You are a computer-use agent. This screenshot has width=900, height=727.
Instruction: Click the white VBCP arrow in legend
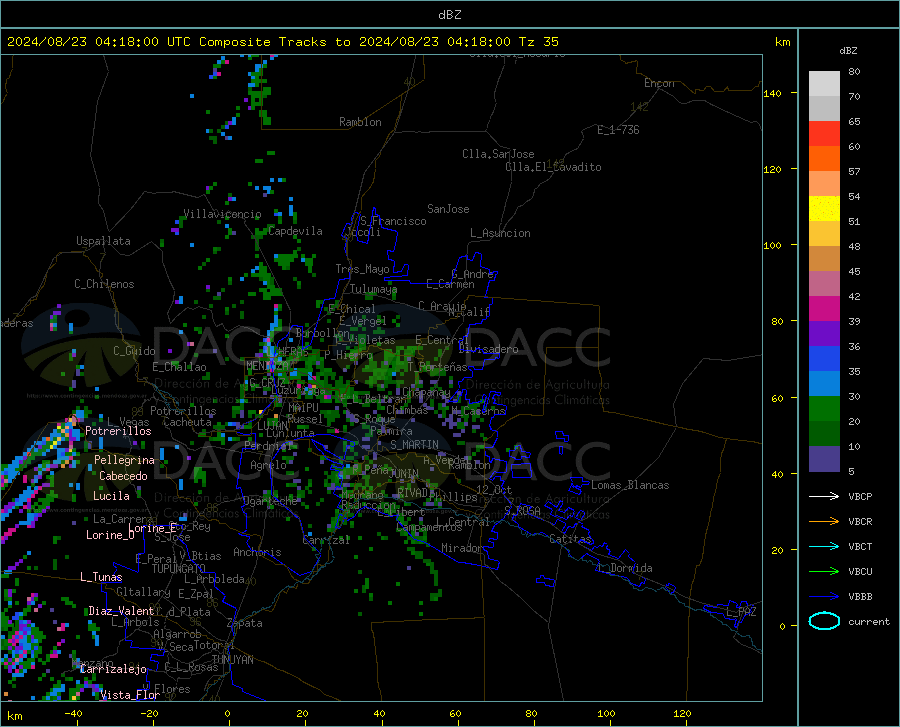[824, 496]
